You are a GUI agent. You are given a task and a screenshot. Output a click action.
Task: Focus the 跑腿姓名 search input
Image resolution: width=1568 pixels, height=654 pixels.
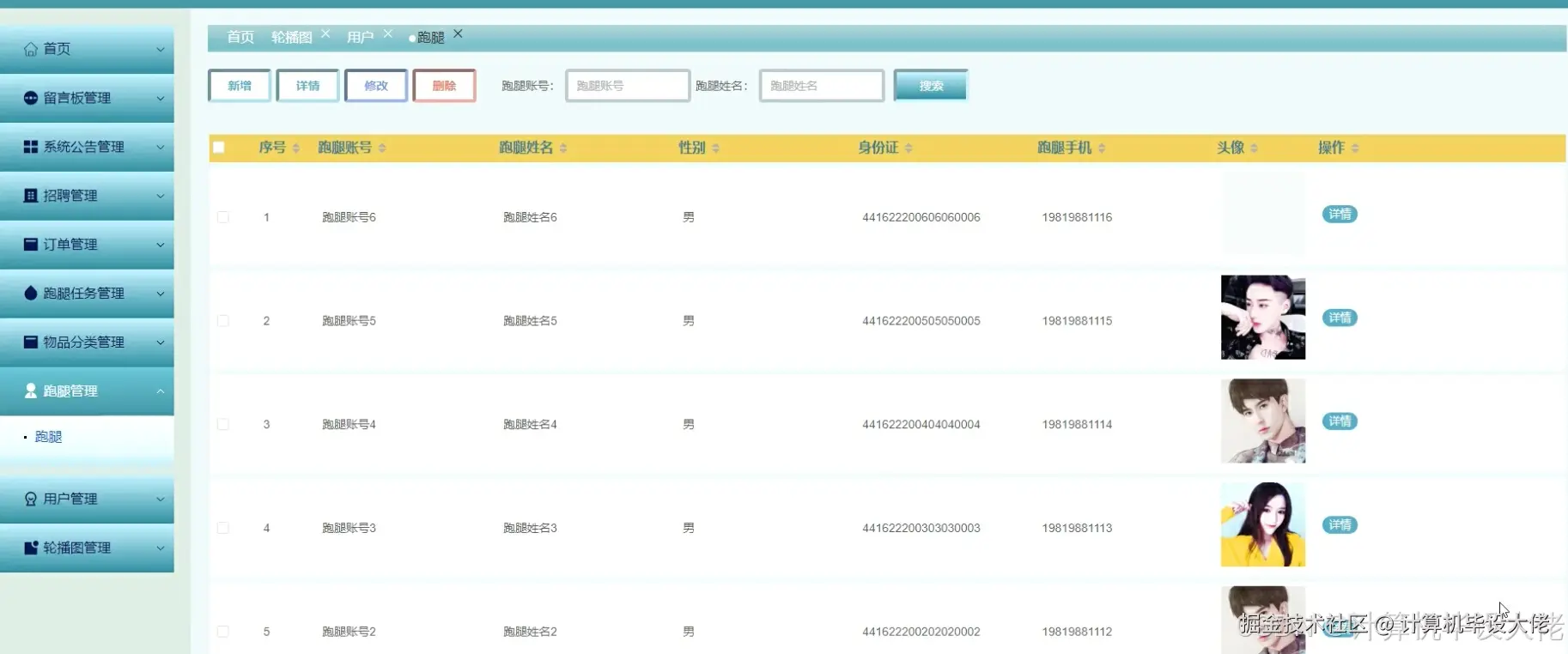coord(822,86)
